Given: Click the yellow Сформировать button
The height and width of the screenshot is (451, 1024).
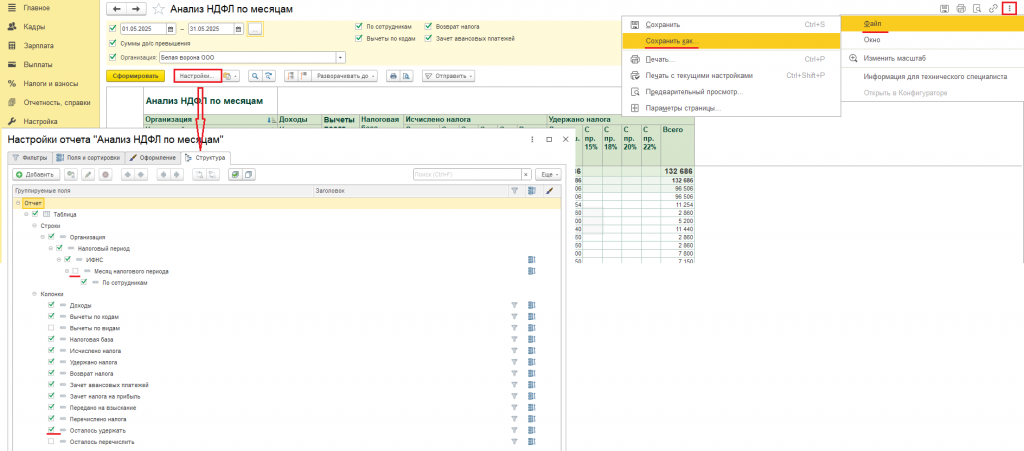Looking at the screenshot, I should (136, 76).
